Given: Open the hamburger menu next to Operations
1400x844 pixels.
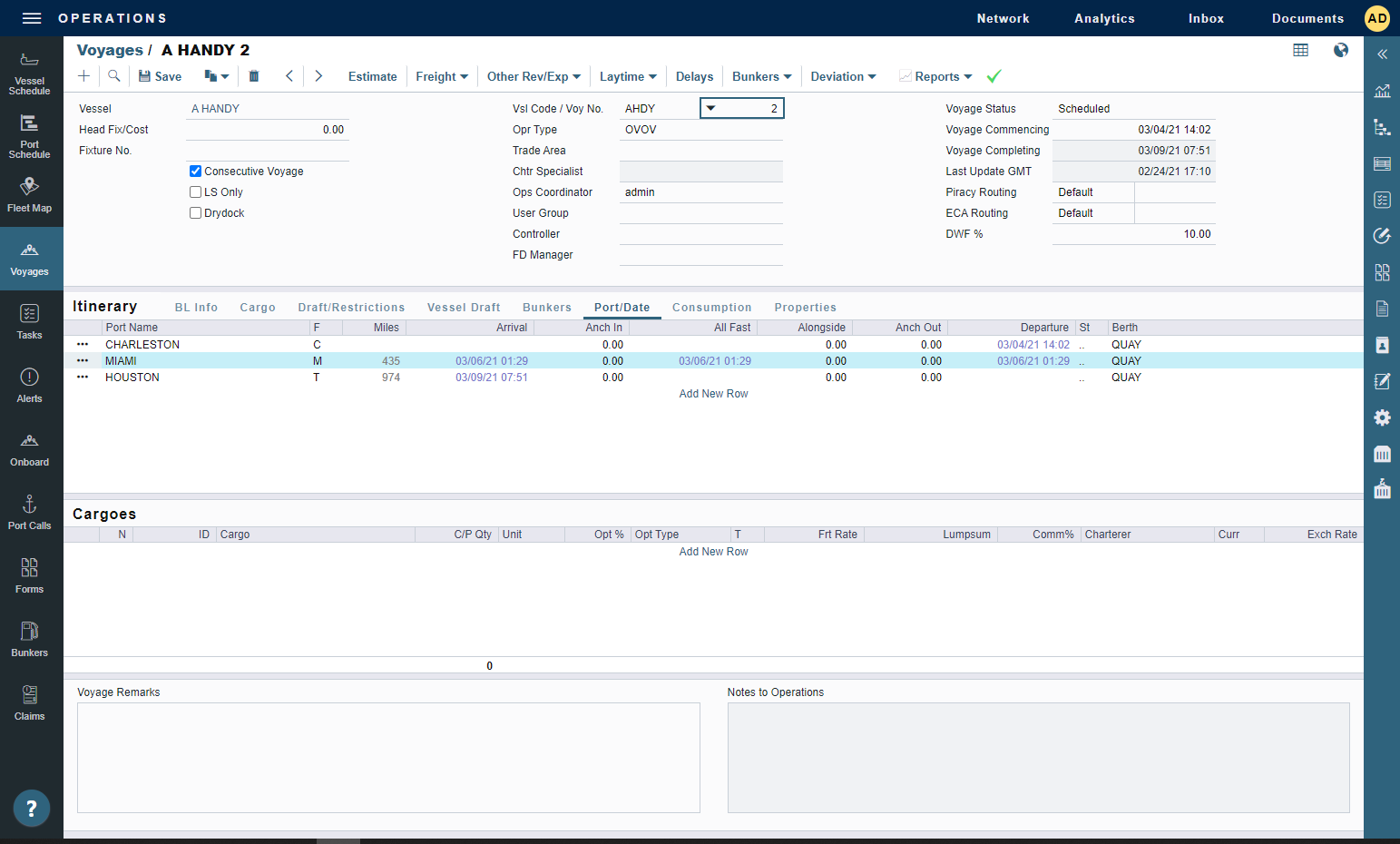Looking at the screenshot, I should [x=32, y=18].
